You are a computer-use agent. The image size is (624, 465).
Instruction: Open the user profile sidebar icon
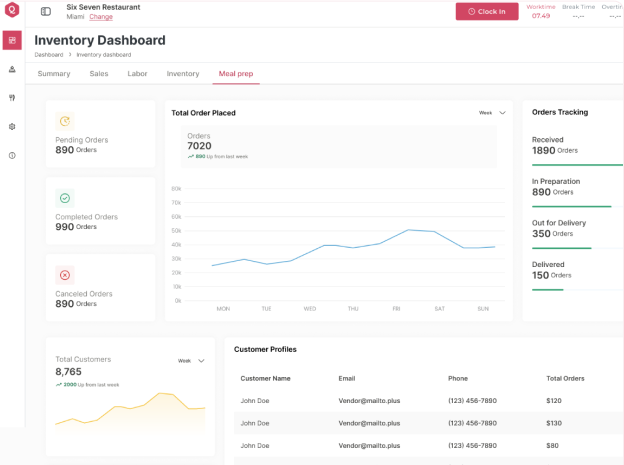click(12, 69)
